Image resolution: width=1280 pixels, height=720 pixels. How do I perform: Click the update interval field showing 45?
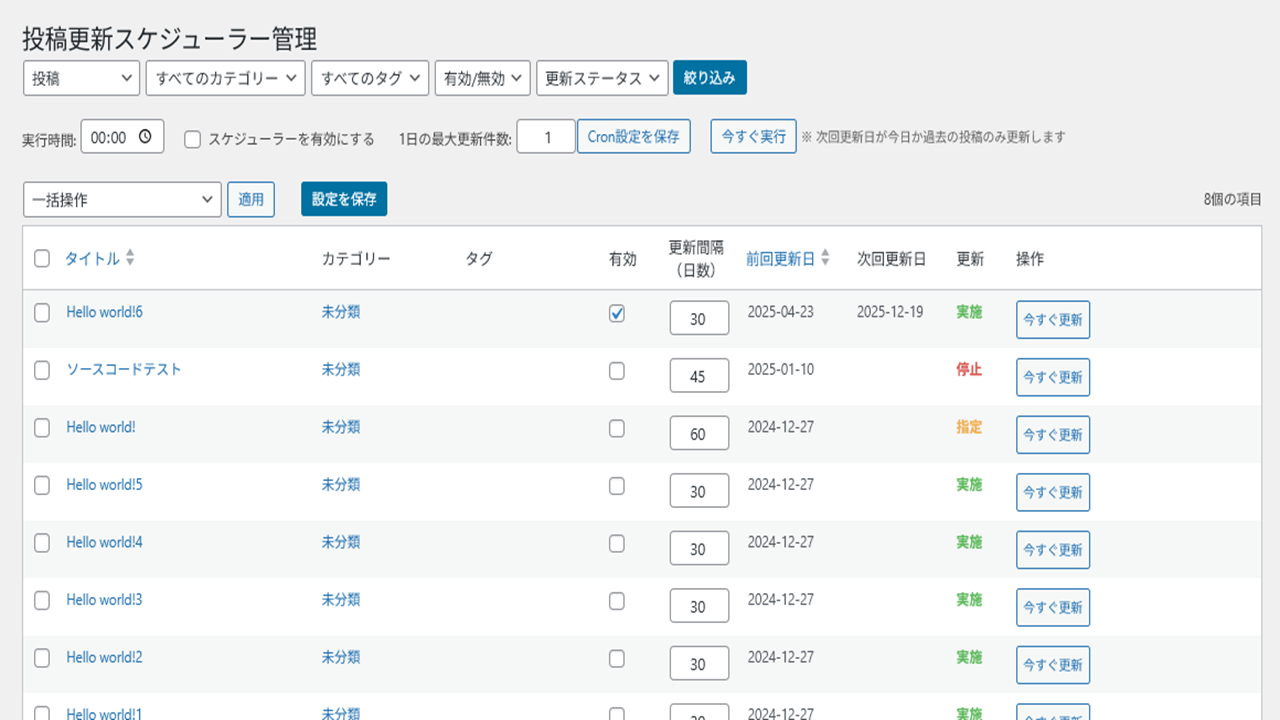[698, 377]
